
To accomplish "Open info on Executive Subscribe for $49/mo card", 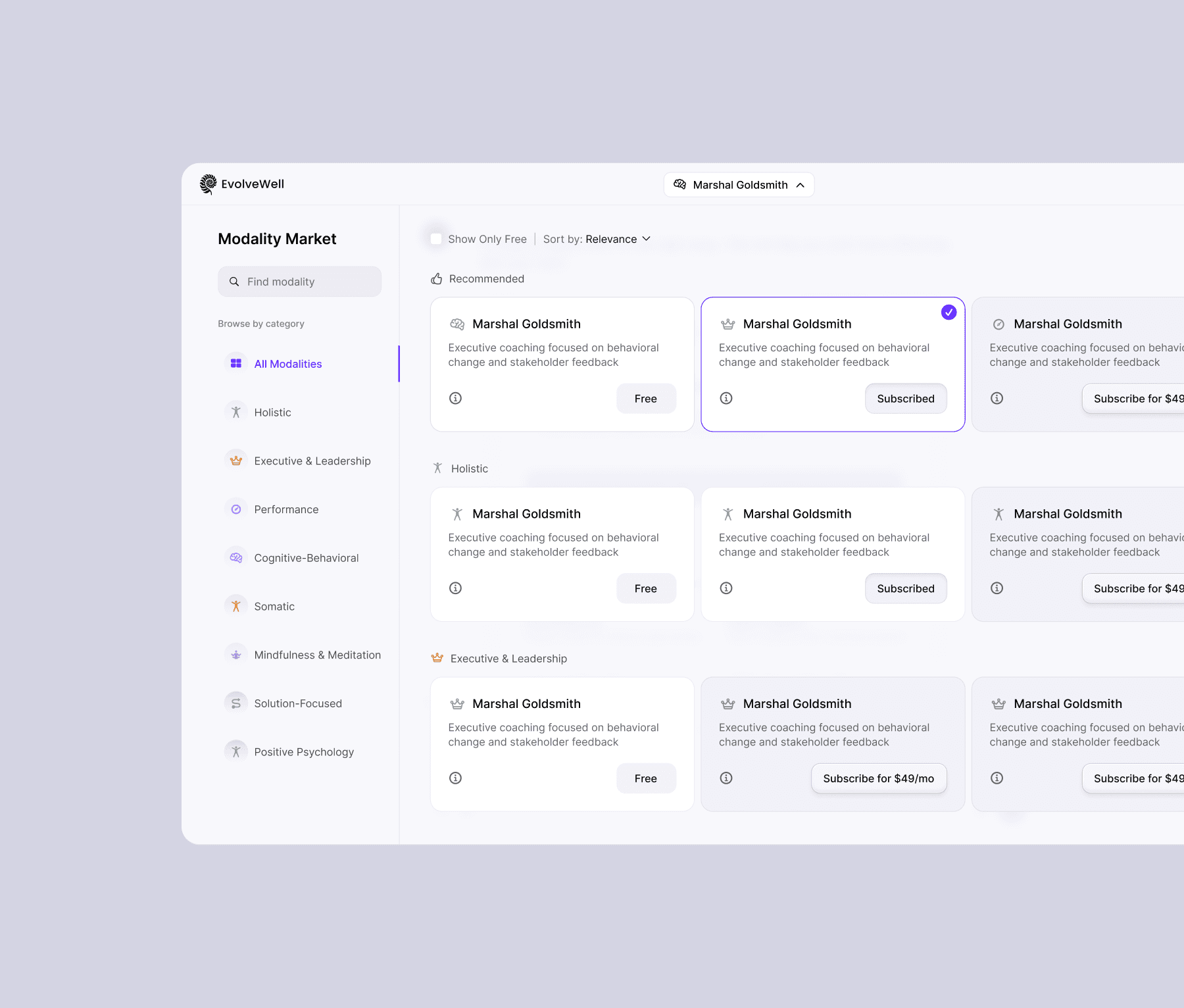I will click(x=726, y=778).
